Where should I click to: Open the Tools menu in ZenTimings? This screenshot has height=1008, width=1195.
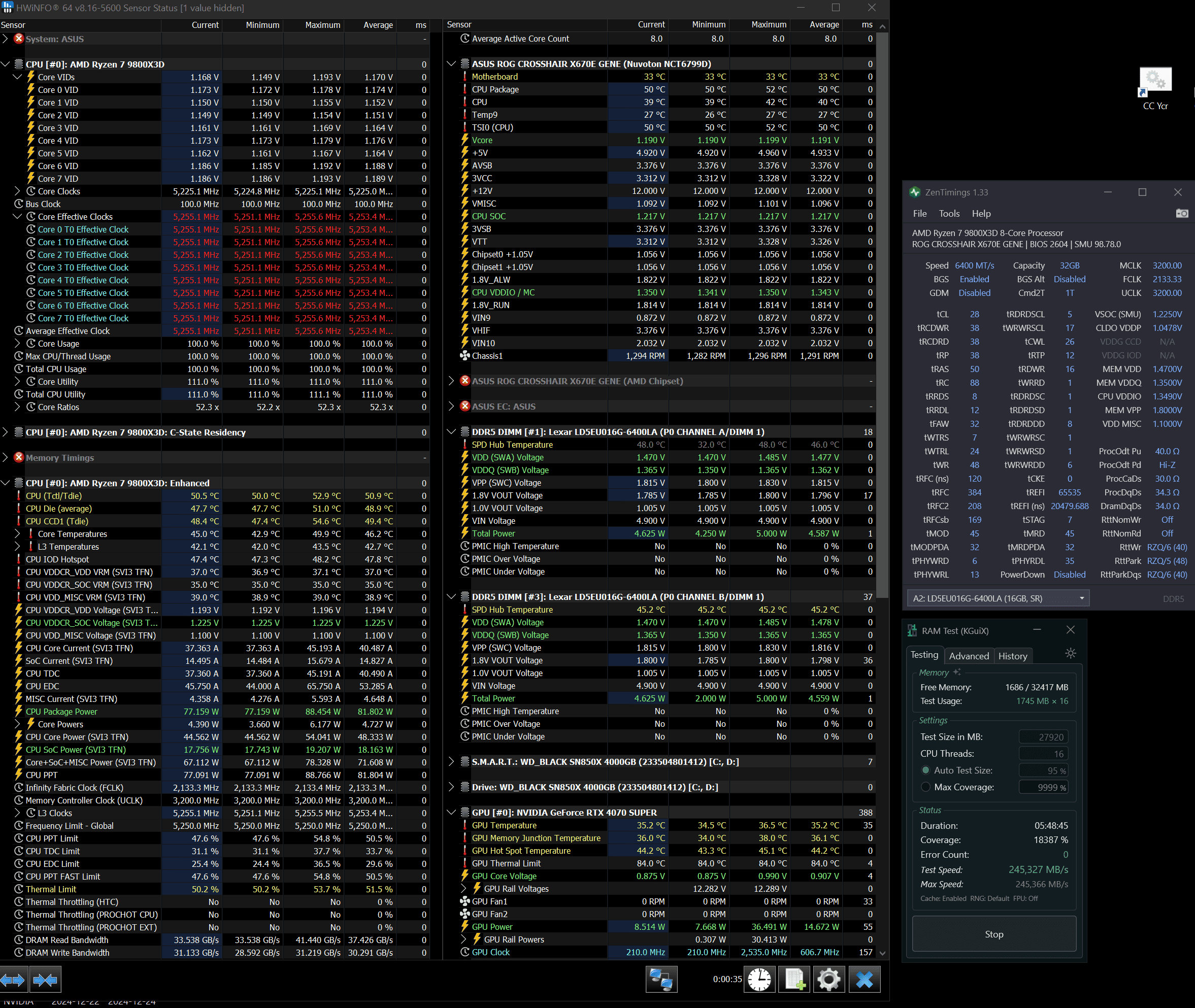pos(949,214)
